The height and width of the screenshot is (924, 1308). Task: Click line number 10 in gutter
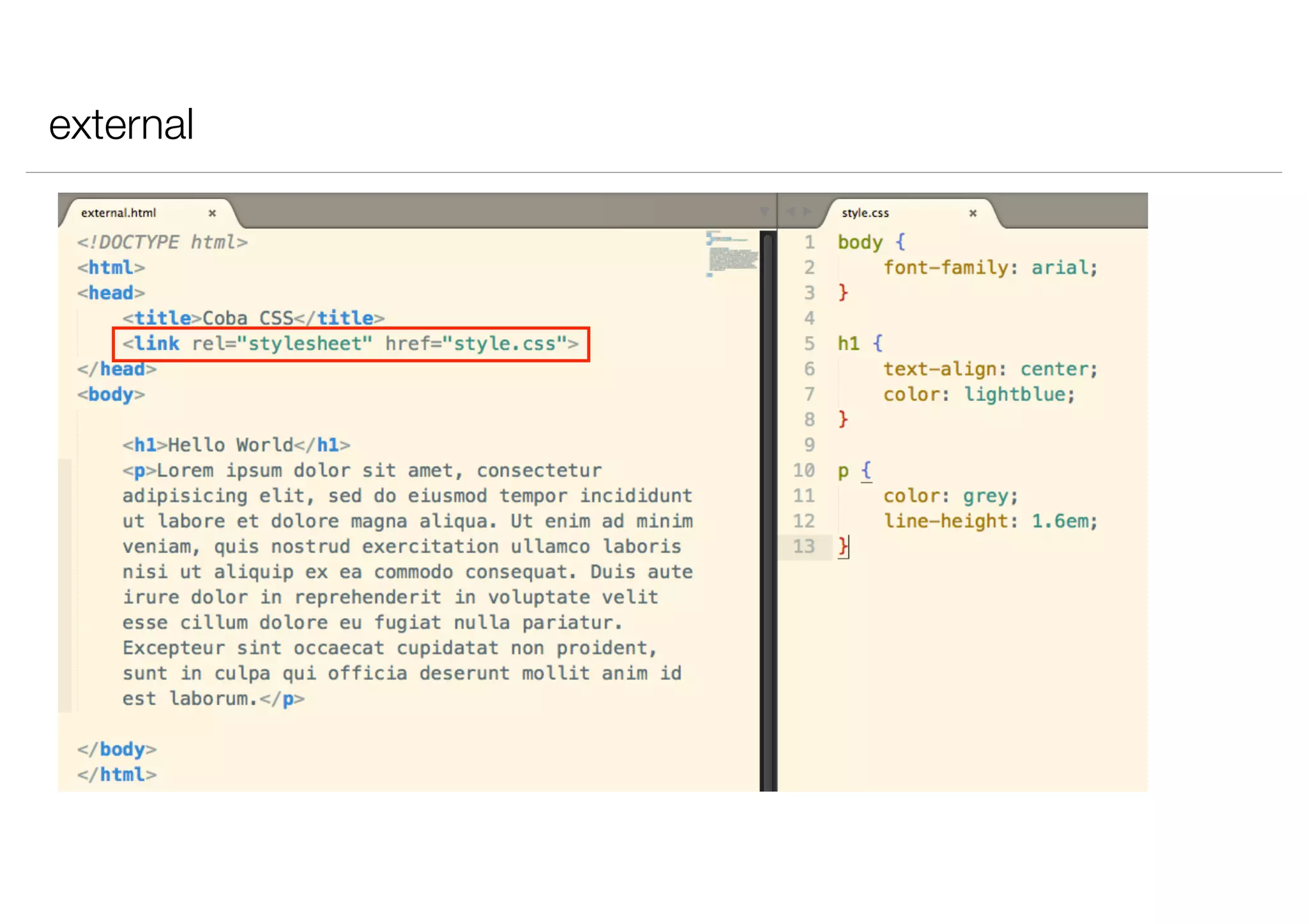pos(803,471)
